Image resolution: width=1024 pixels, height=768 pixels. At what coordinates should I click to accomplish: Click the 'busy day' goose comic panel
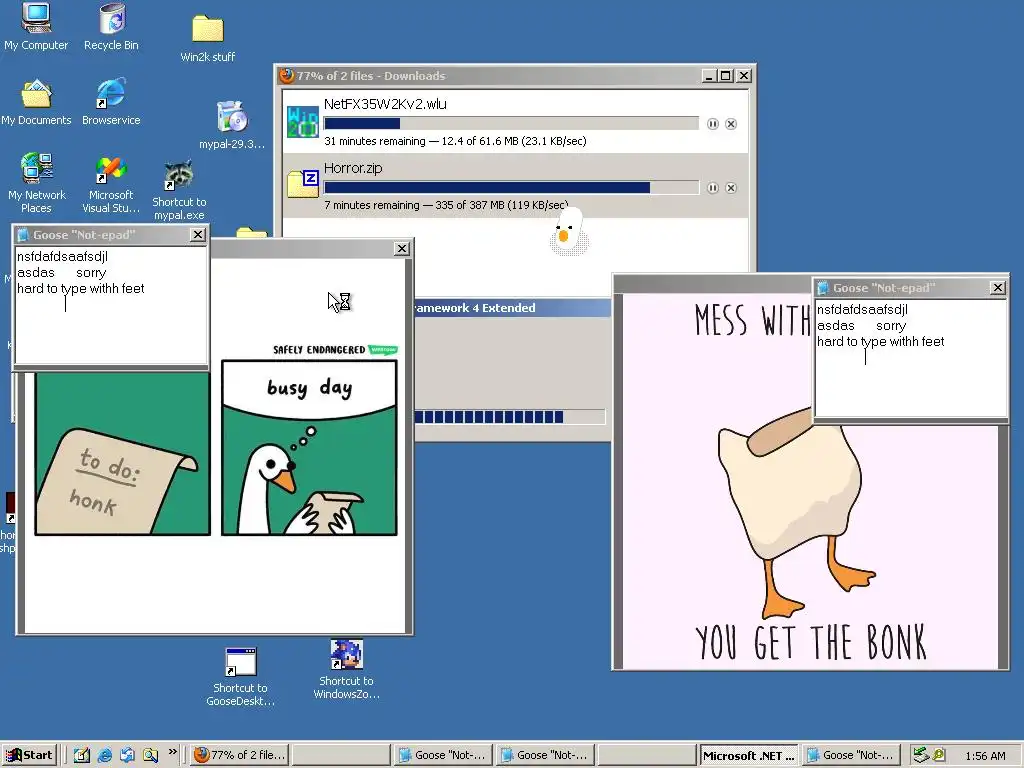pyautogui.click(x=309, y=447)
